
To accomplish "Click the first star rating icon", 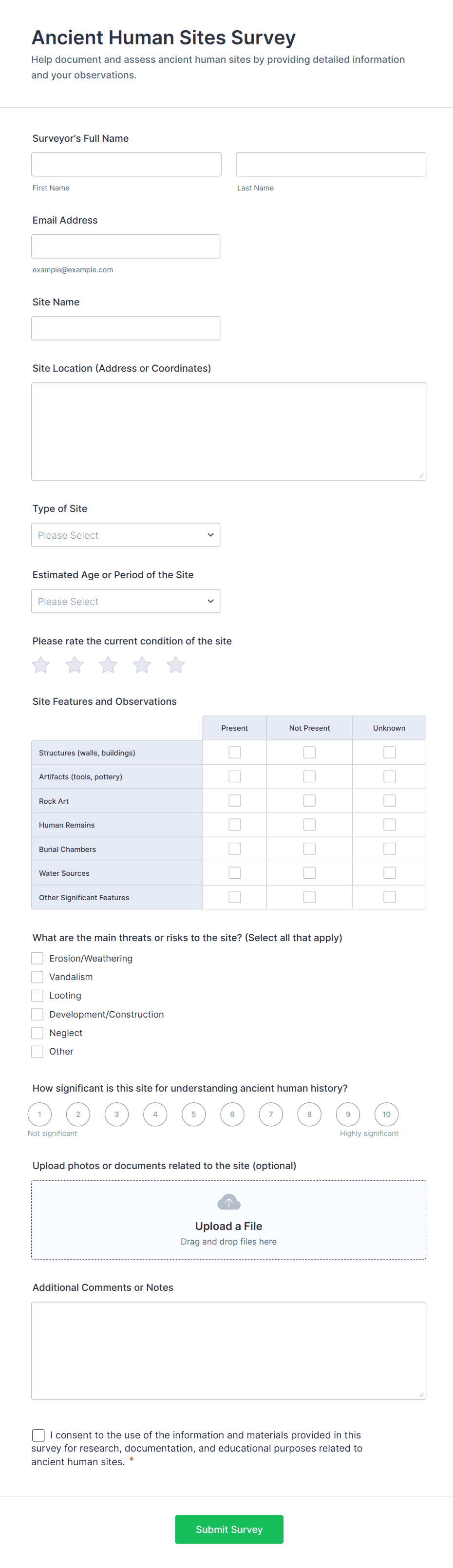I will click(x=41, y=665).
